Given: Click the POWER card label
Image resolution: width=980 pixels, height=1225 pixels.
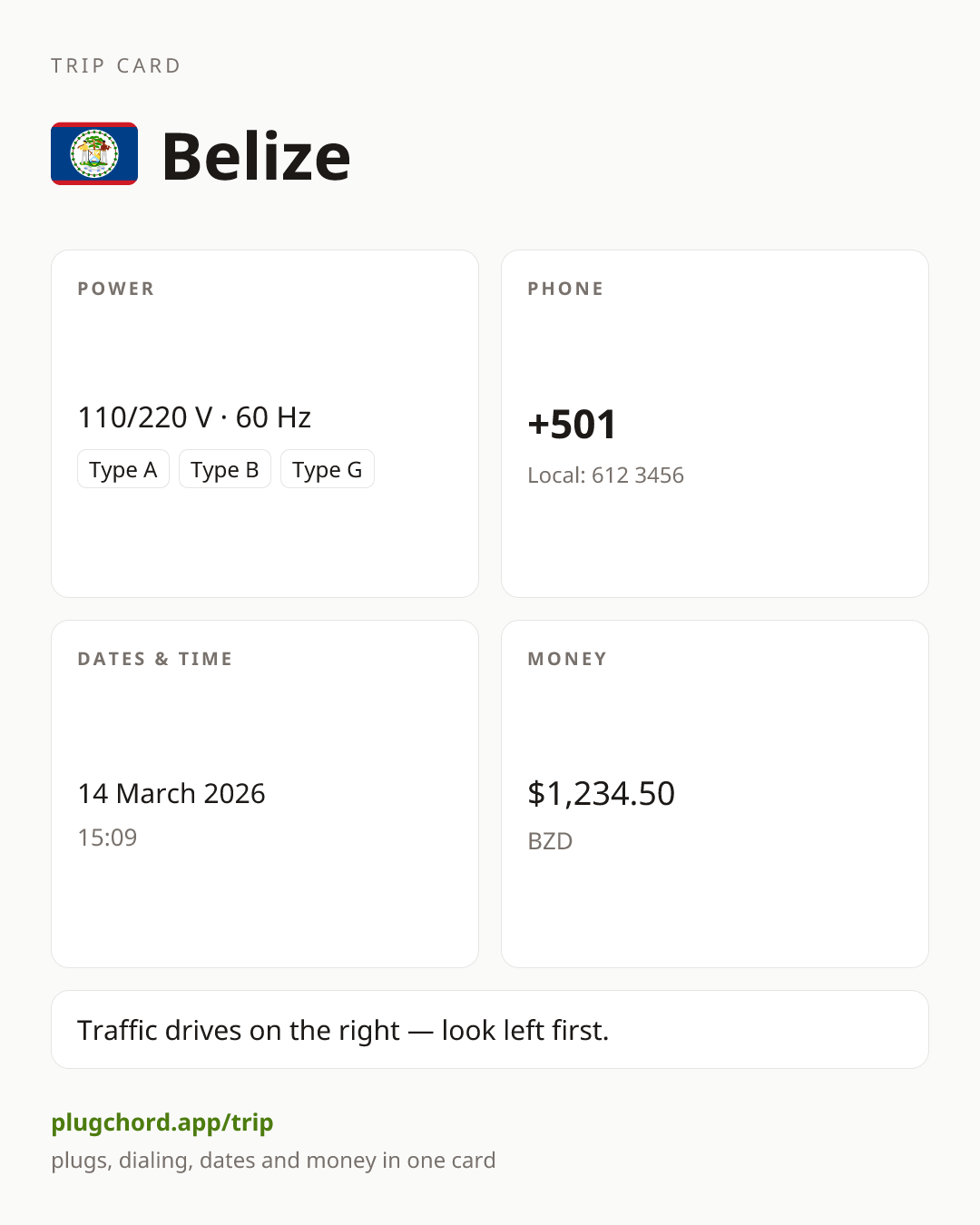Looking at the screenshot, I should [116, 289].
